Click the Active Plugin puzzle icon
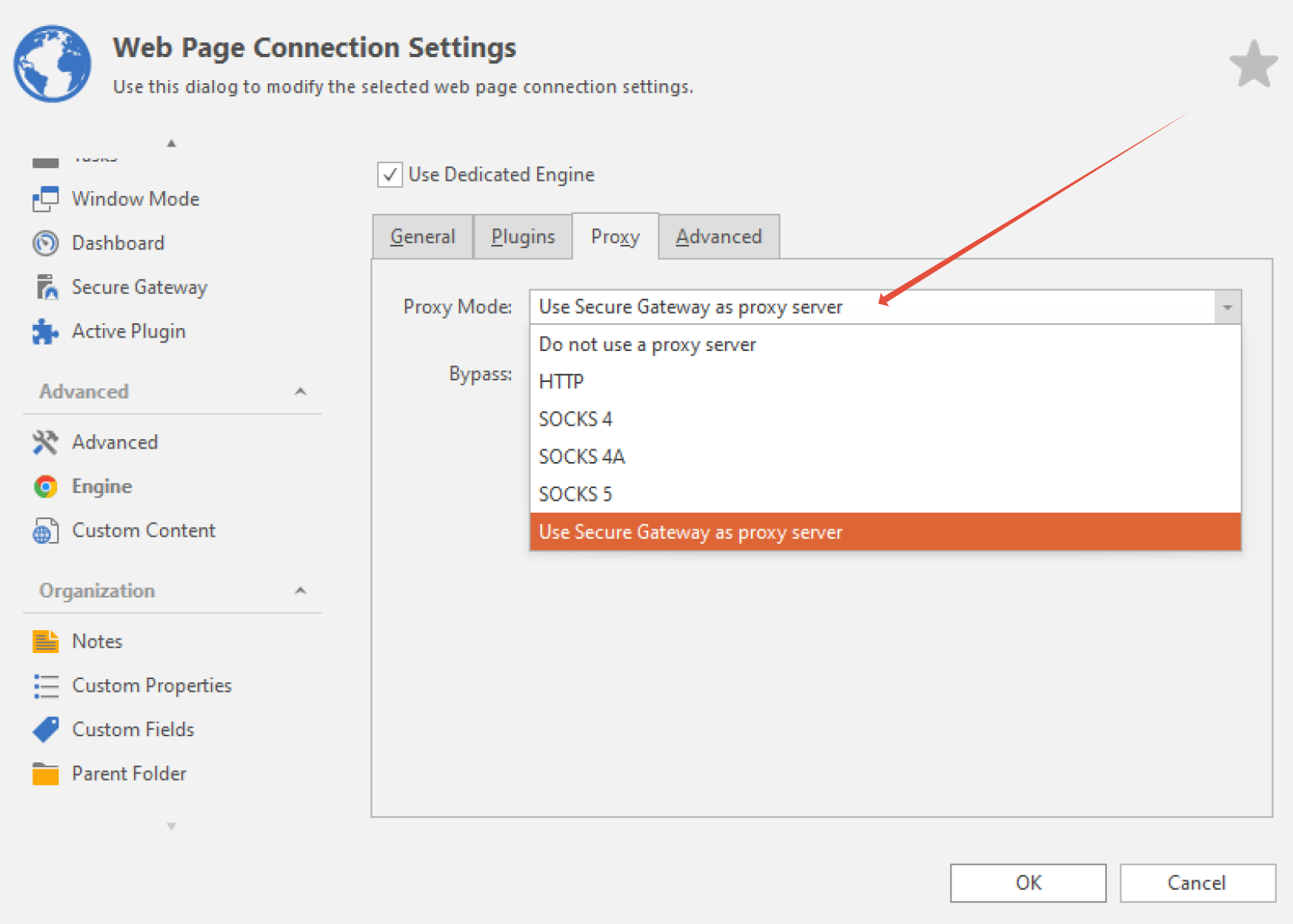The width and height of the screenshot is (1293, 924). point(45,332)
